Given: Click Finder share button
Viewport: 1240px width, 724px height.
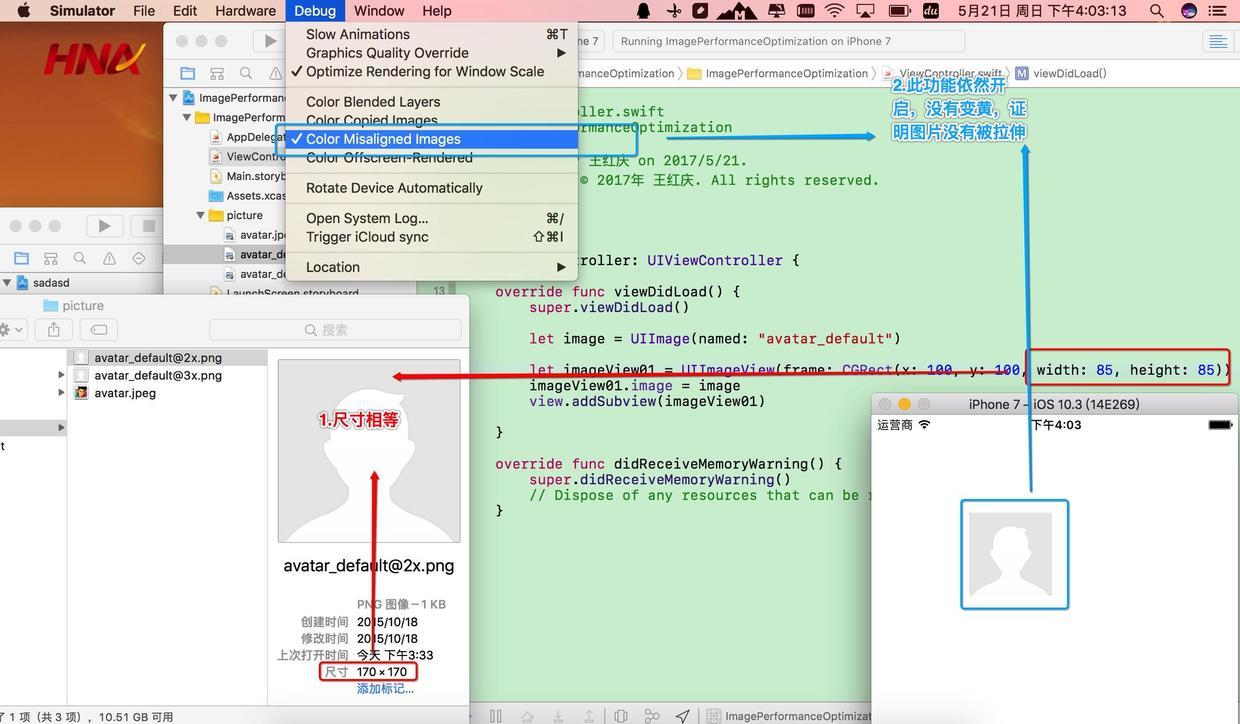Looking at the screenshot, I should 54,329.
